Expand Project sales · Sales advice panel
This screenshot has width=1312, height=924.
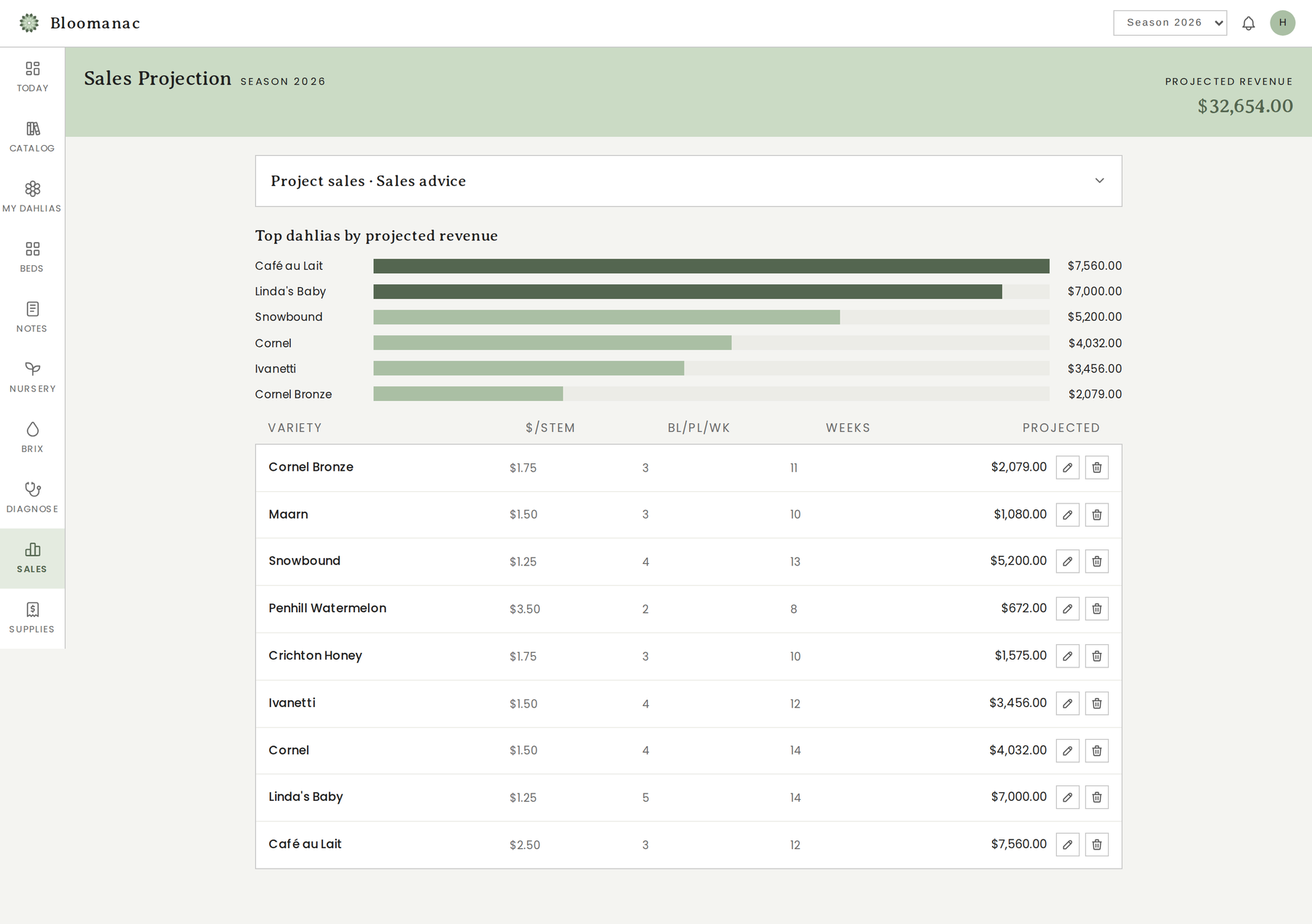688,181
